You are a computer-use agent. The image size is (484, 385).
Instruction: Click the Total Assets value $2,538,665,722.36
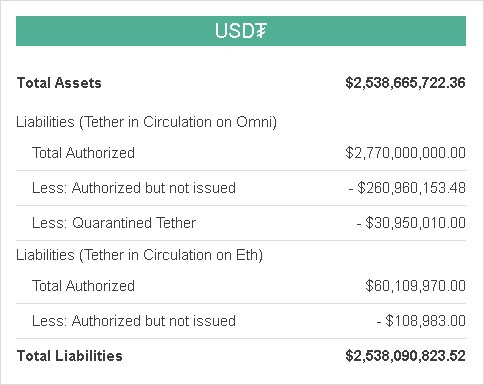coord(405,83)
